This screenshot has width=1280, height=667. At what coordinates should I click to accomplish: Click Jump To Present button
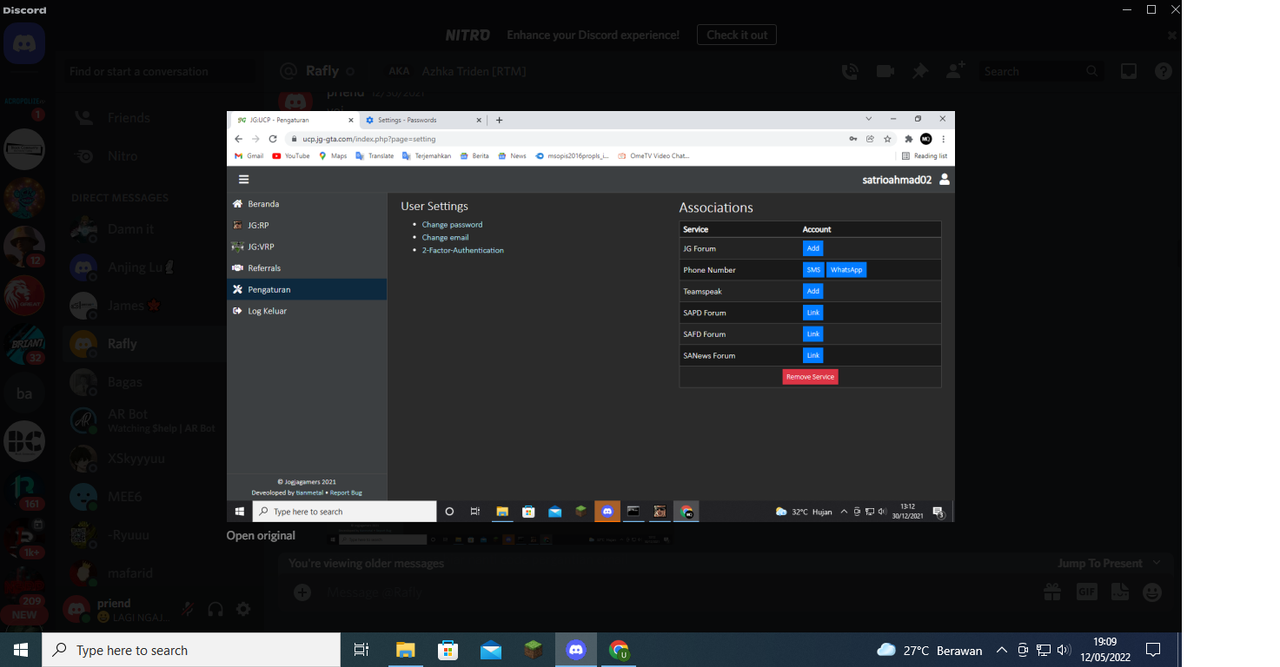1100,563
